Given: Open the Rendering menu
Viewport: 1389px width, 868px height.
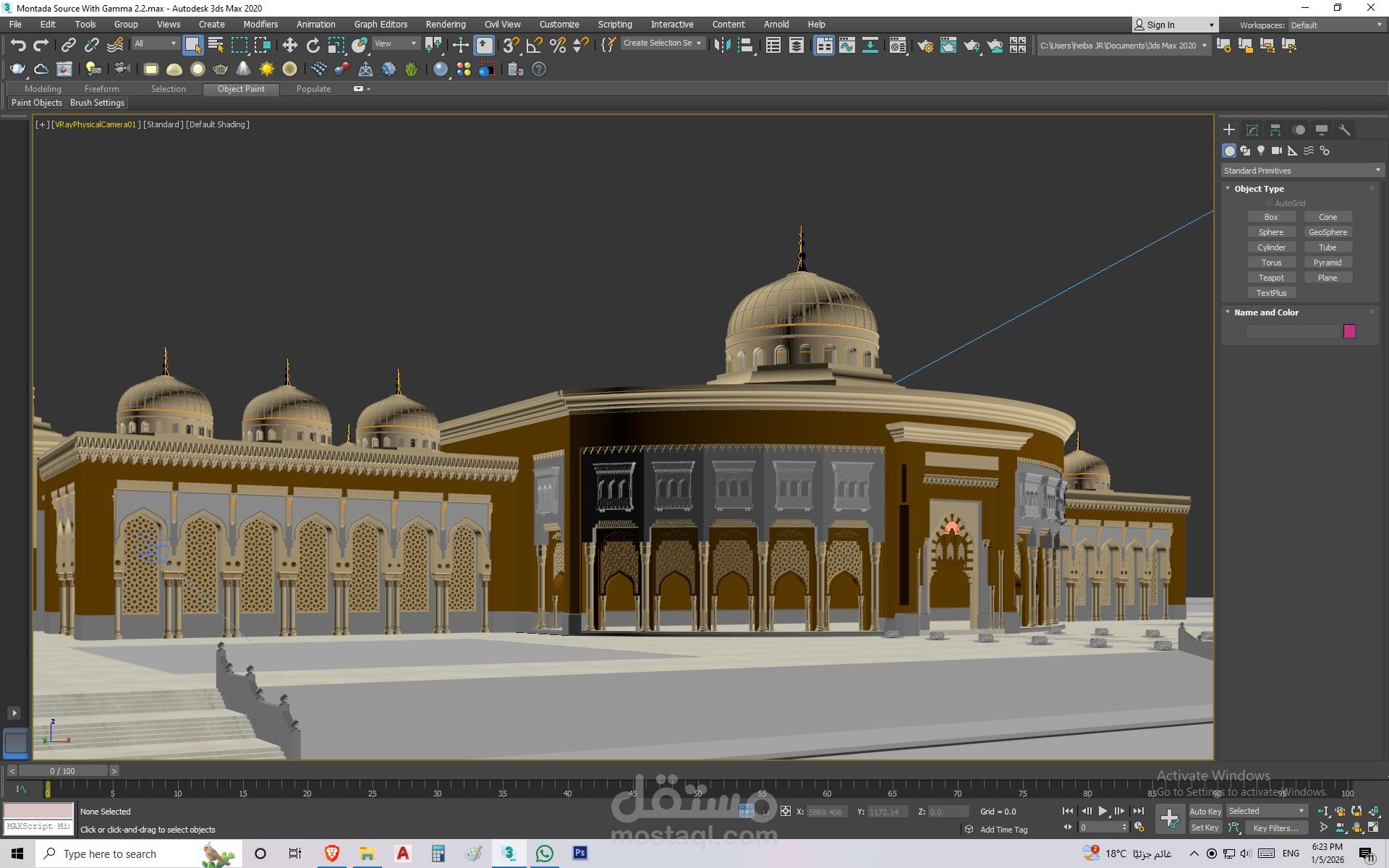Looking at the screenshot, I should coord(445,24).
